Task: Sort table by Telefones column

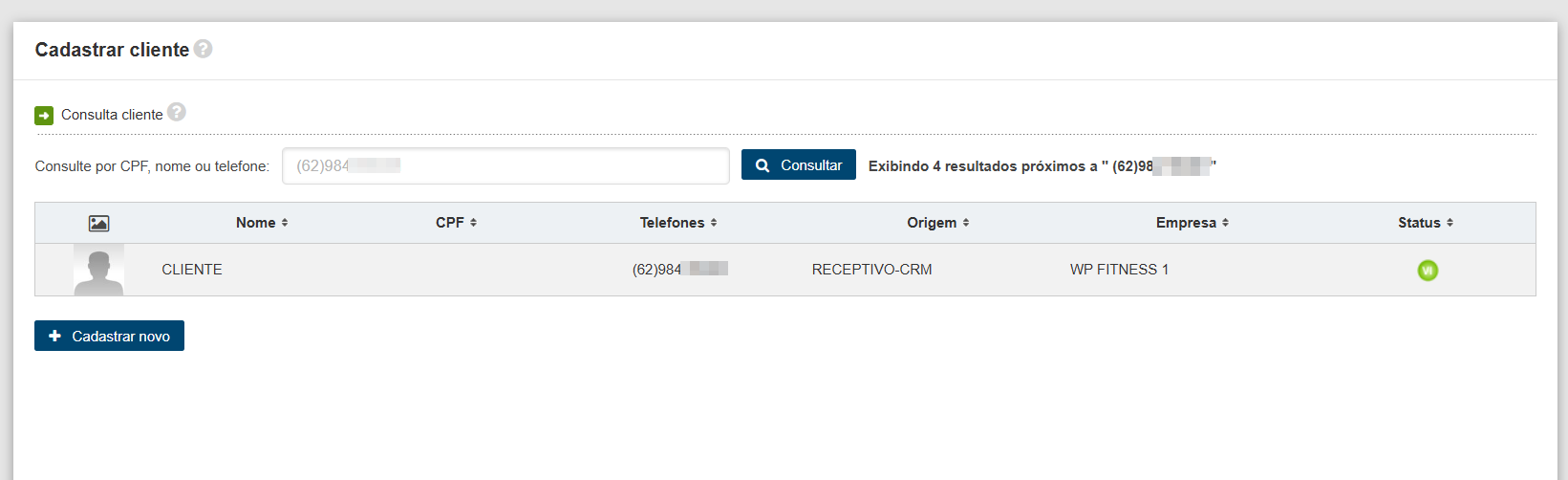Action: click(678, 223)
